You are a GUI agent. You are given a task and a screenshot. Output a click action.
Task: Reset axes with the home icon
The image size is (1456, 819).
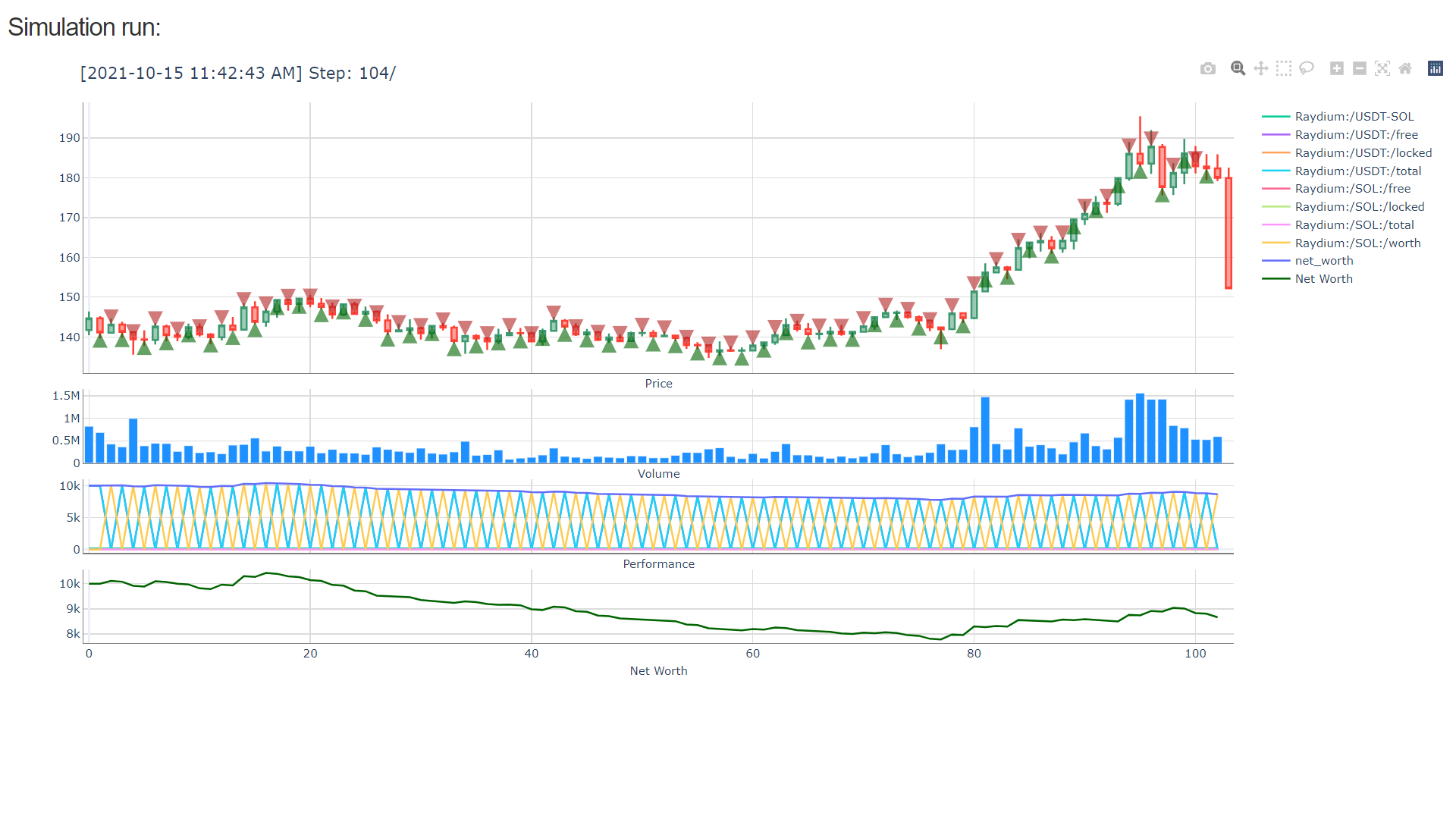(1405, 69)
